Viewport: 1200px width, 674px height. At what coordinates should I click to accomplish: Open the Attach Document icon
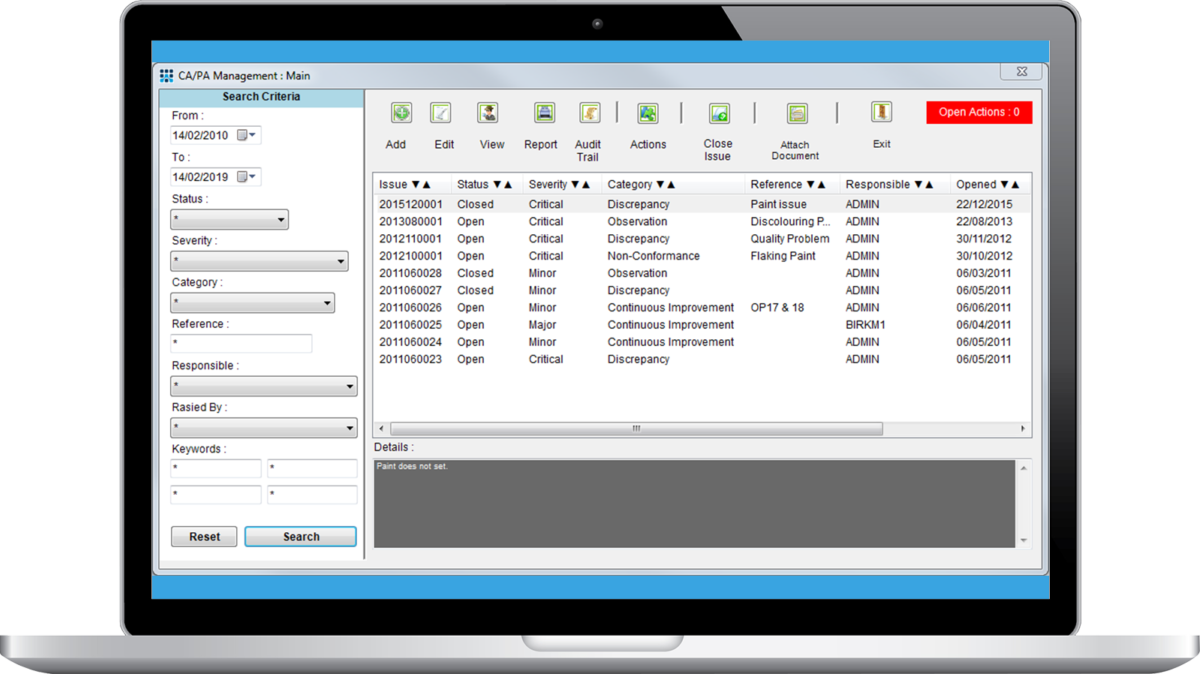797,113
